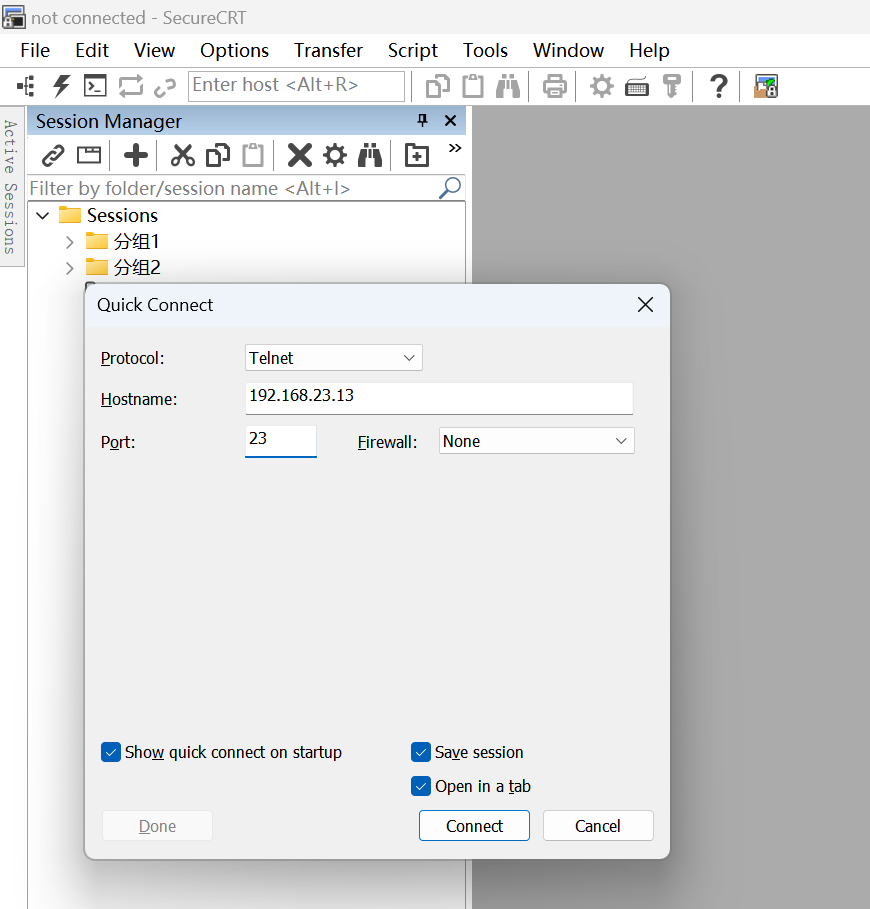Launch SecureFX icon in toolbar
Image resolution: width=870 pixels, height=909 pixels.
(x=766, y=86)
